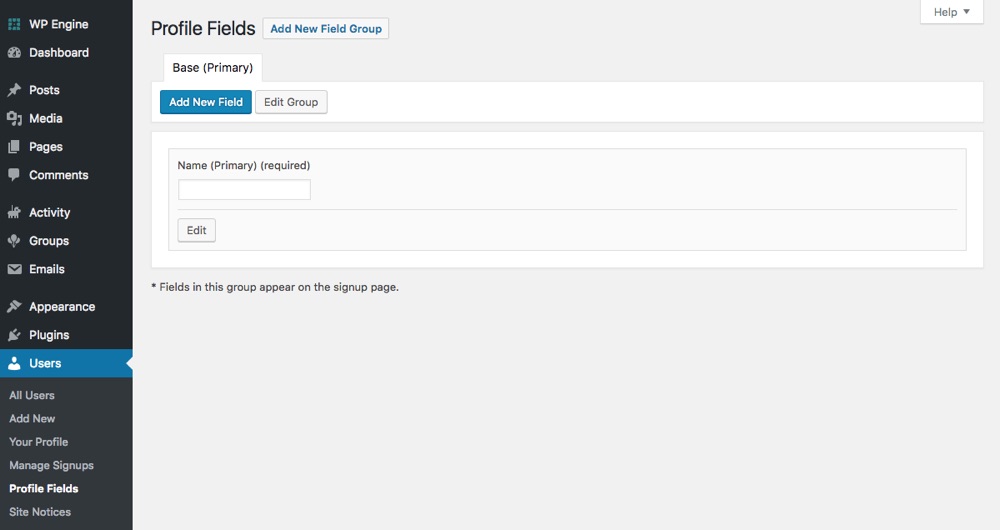Click the Pages document icon
This screenshot has width=1000, height=530.
tap(14, 147)
